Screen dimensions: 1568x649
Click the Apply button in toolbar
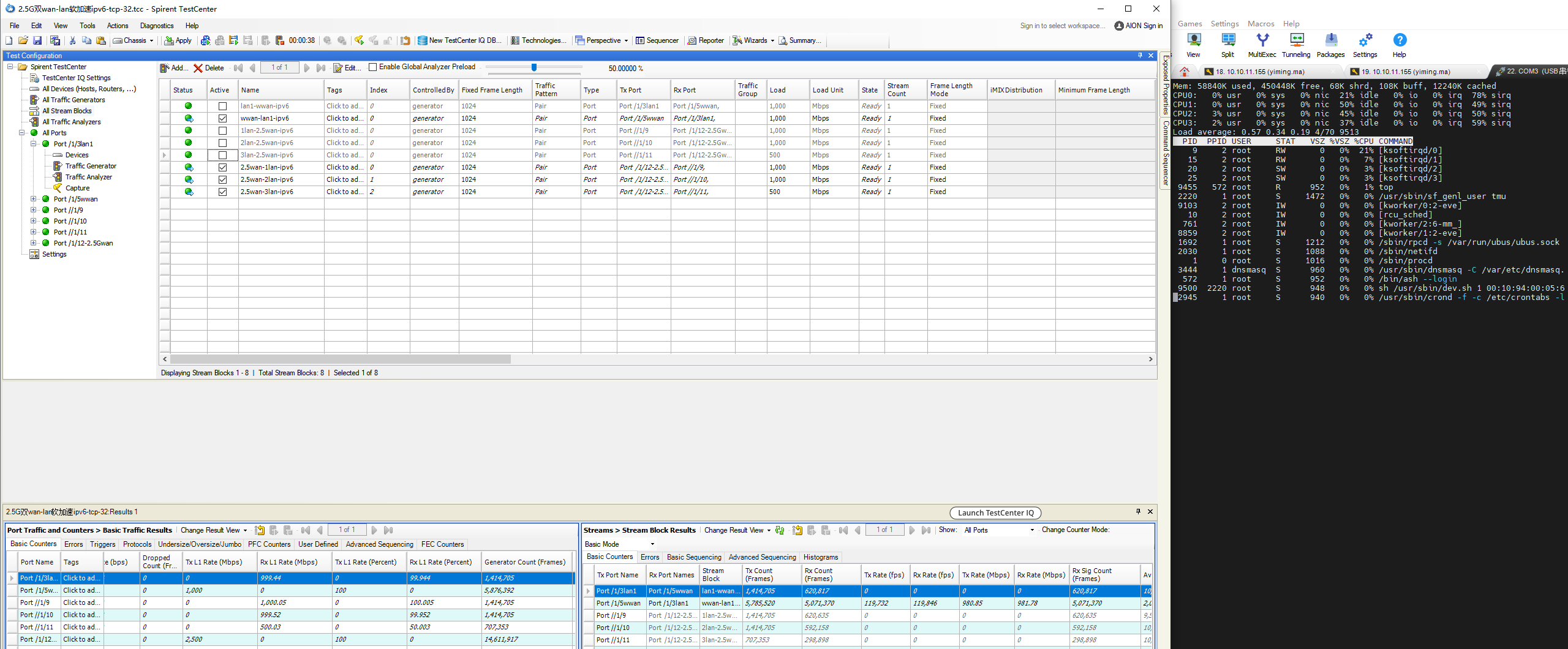point(178,40)
